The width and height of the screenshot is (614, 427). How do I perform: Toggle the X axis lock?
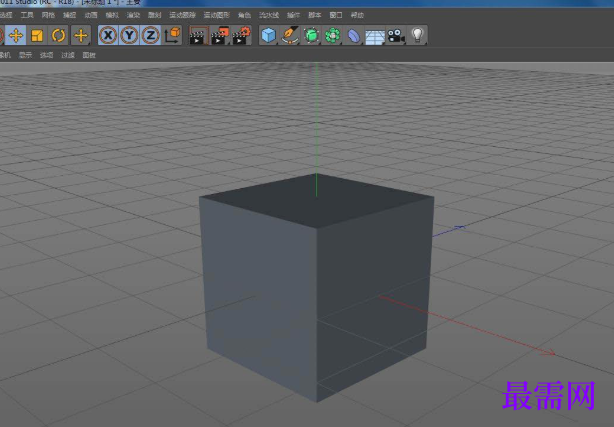click(108, 36)
